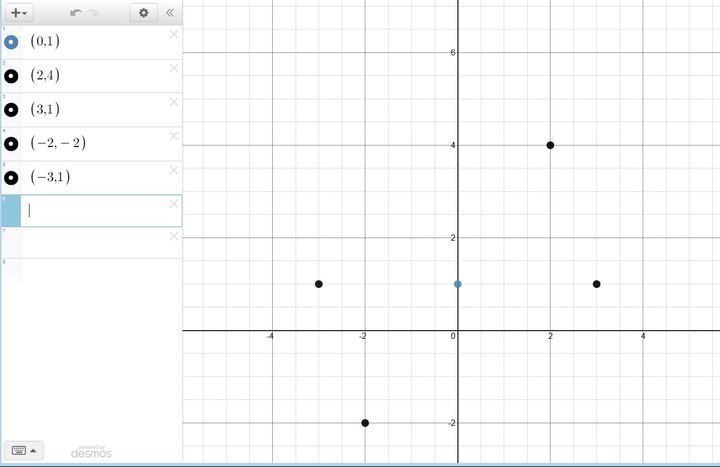
Task: Open the Add Item plus menu
Action: [19, 13]
